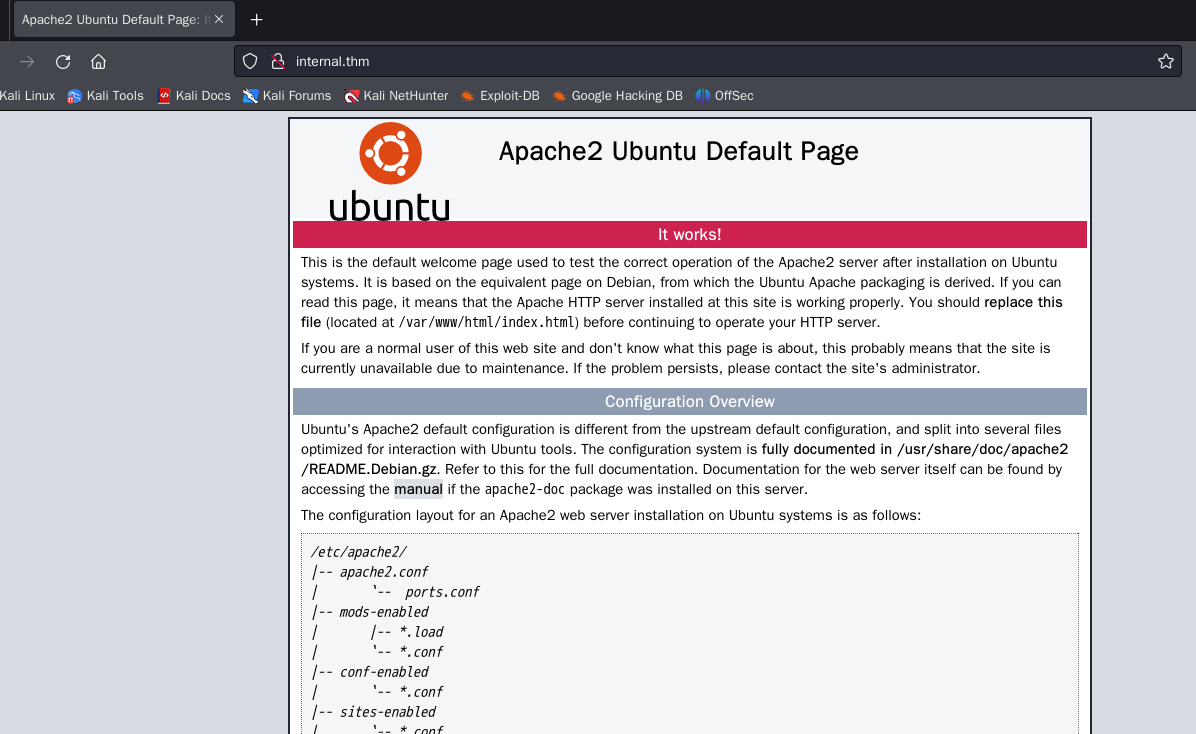
Task: Open Kali Docs bookmark
Action: tap(194, 96)
